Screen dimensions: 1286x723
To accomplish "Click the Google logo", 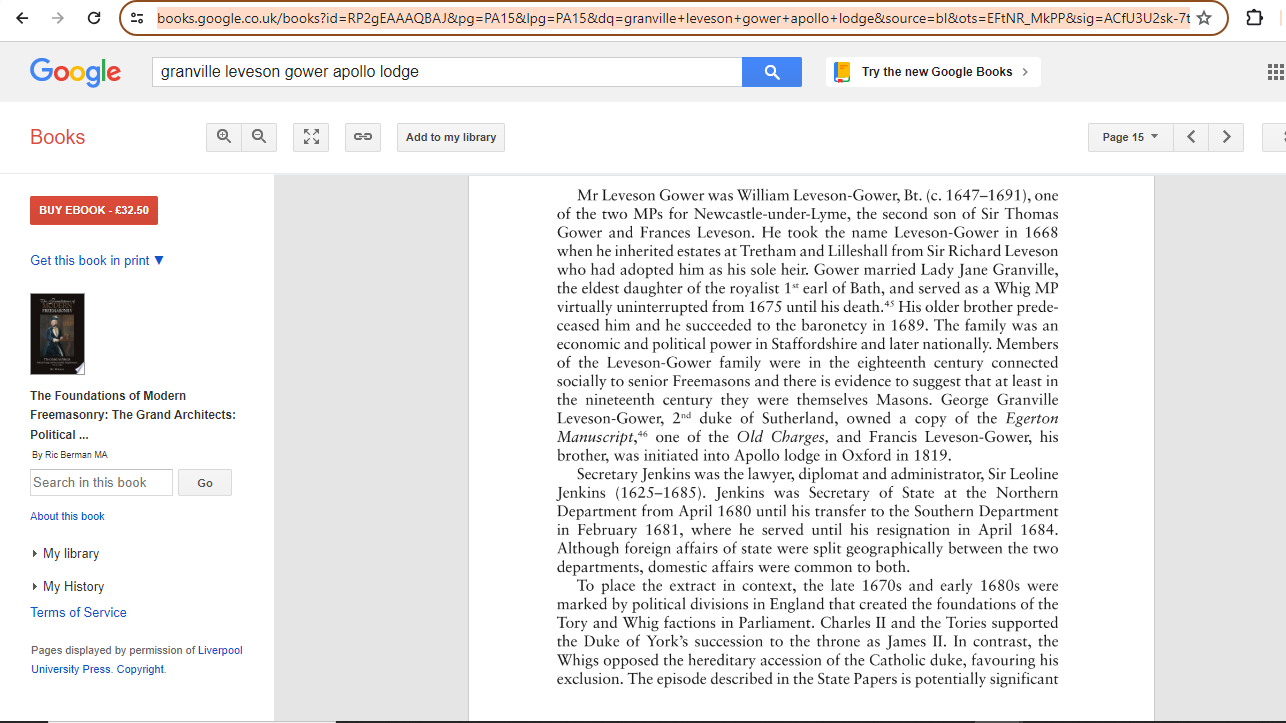I will pyautogui.click(x=75, y=72).
